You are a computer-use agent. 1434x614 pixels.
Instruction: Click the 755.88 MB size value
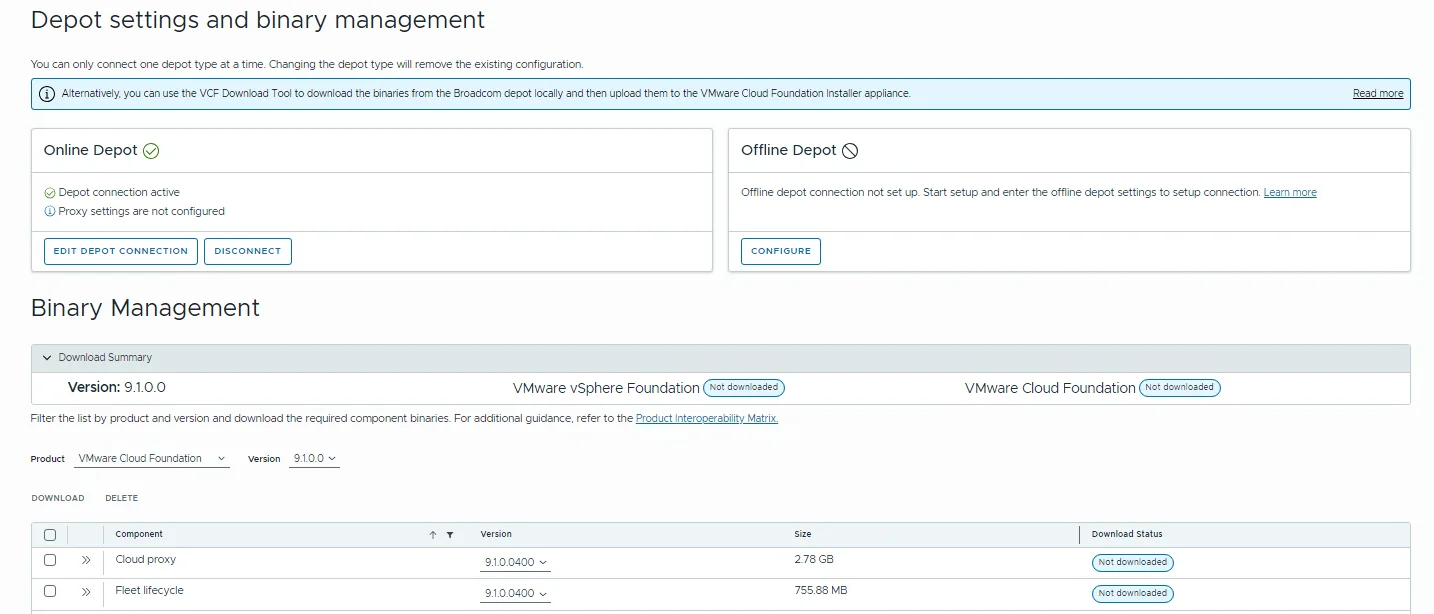pyautogui.click(x=821, y=591)
